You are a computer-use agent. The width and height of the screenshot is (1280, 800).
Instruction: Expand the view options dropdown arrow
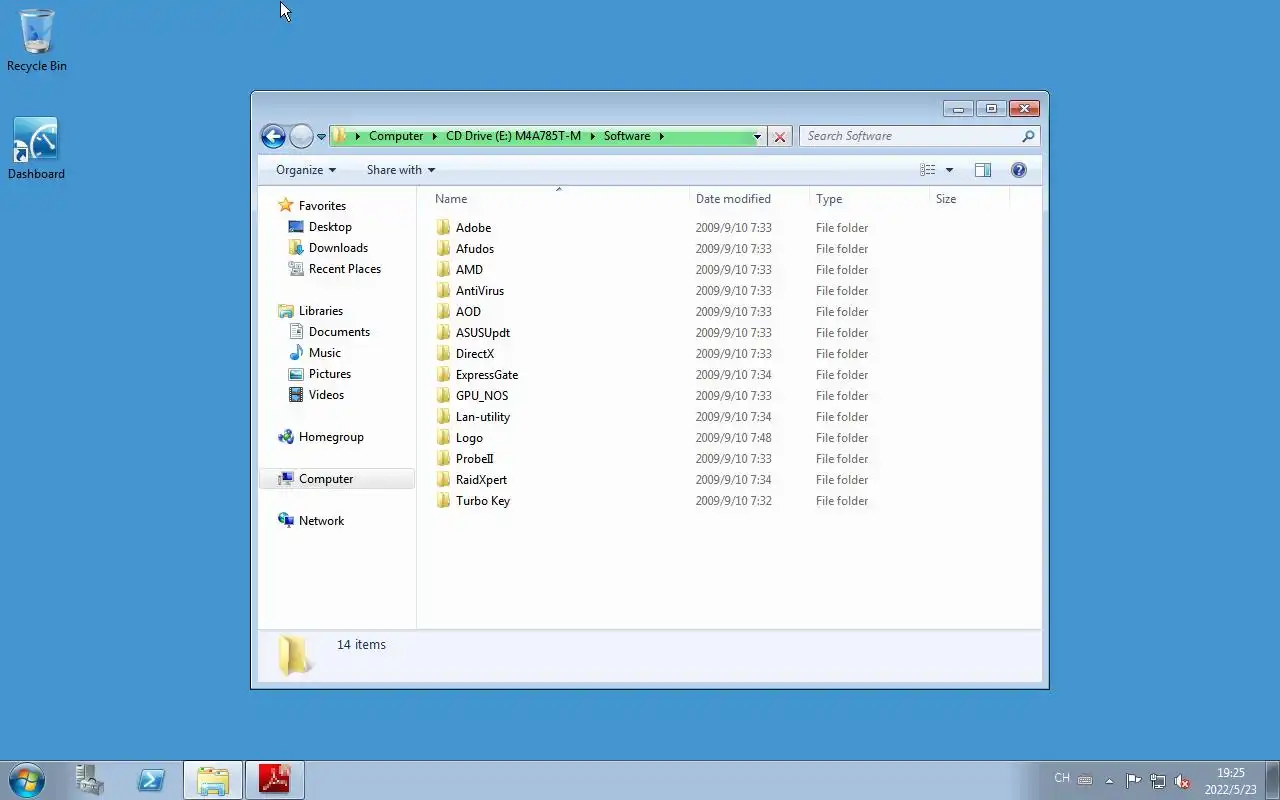tap(949, 170)
